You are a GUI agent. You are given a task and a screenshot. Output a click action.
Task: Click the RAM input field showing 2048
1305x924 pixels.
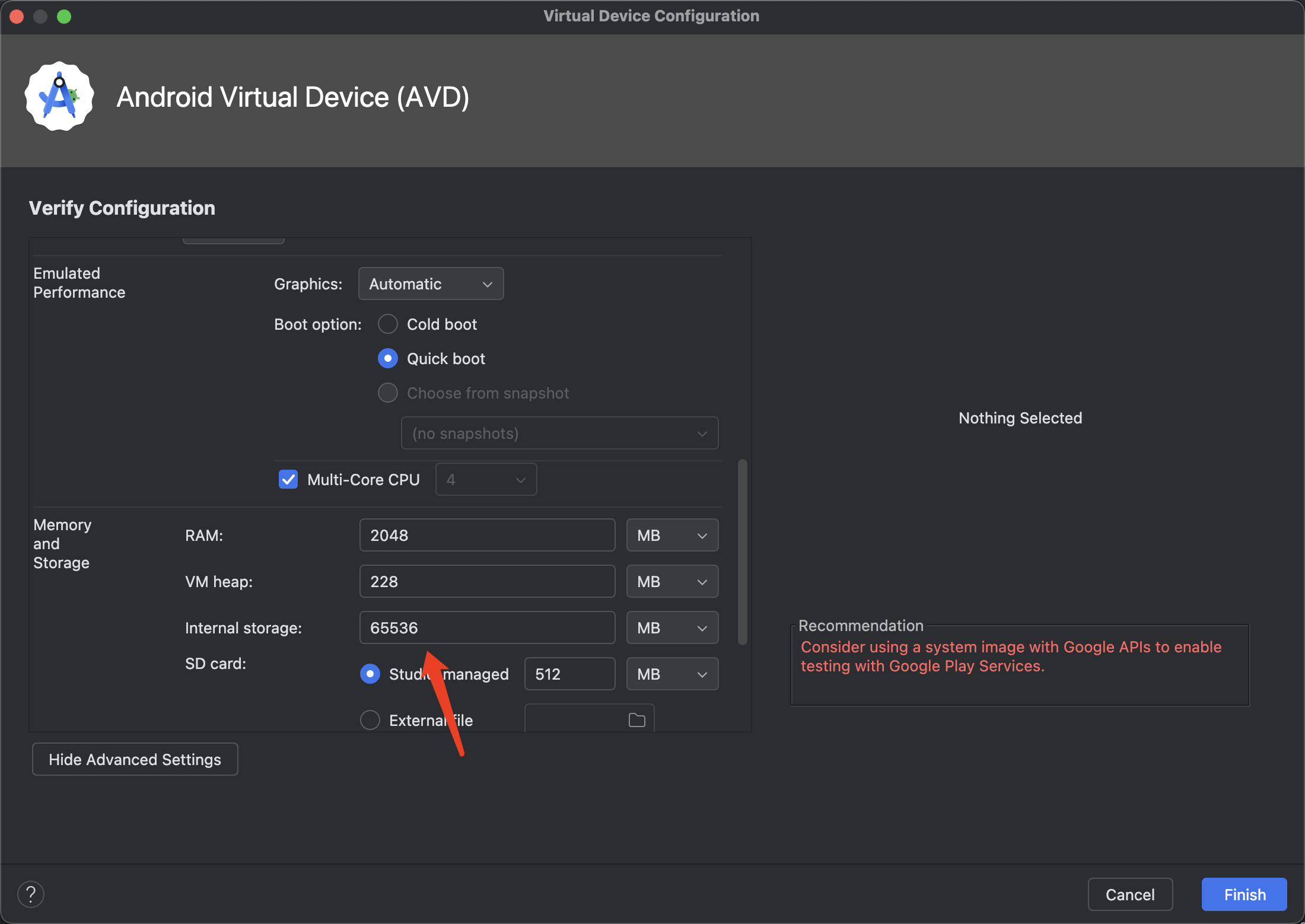(x=488, y=535)
